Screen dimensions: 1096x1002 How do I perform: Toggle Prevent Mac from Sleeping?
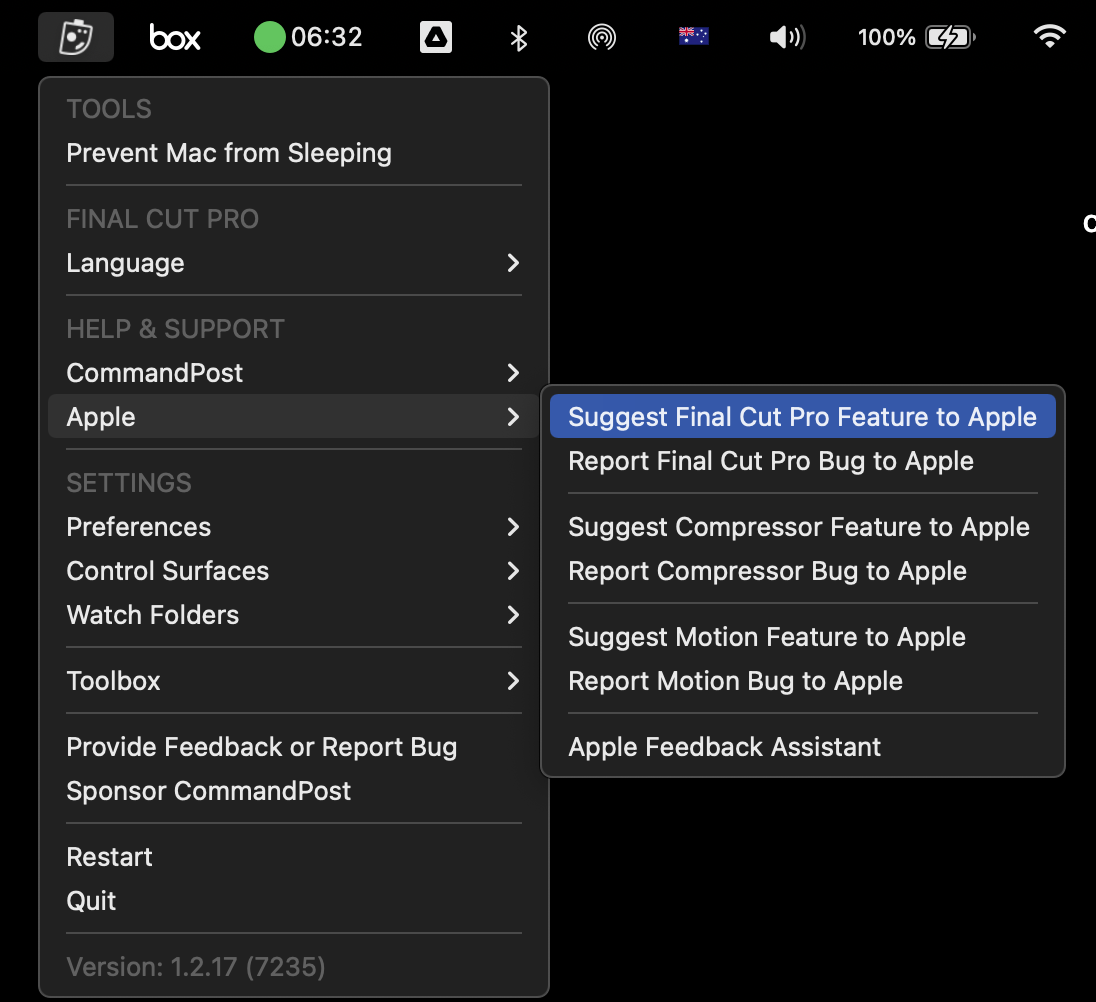coord(294,153)
